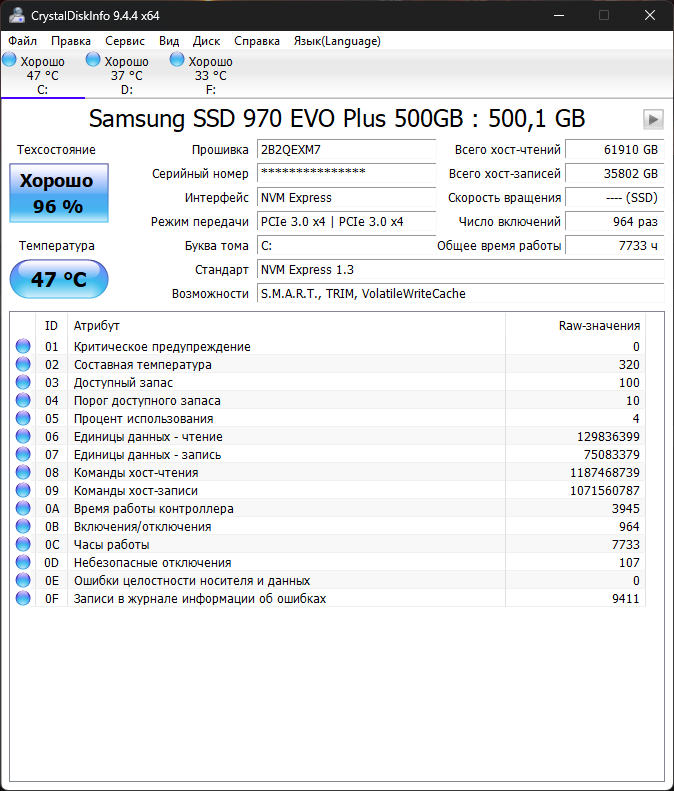Click the PCIe 3.0 x4 transfer mode field

click(347, 221)
